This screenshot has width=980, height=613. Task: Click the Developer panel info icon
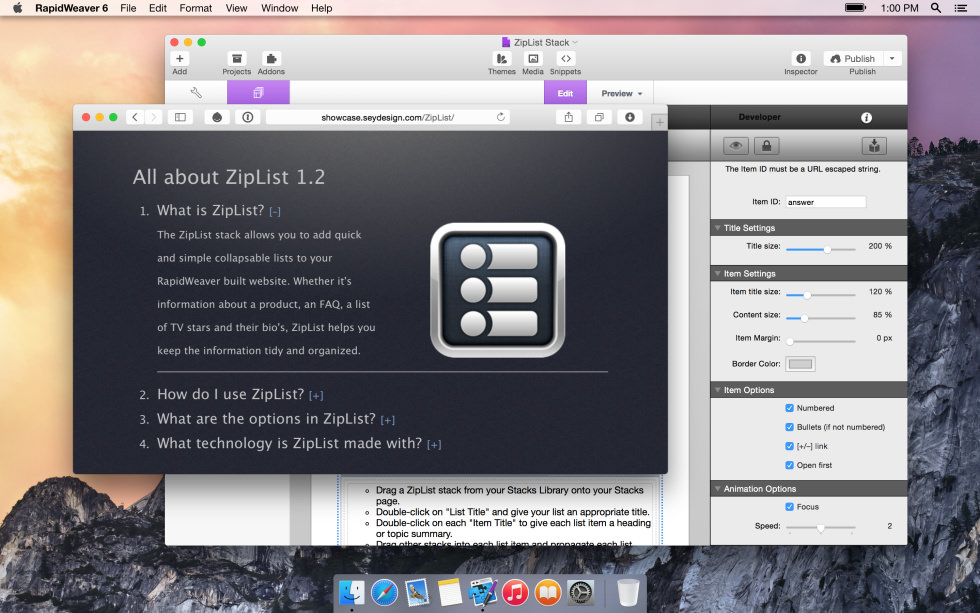(866, 117)
